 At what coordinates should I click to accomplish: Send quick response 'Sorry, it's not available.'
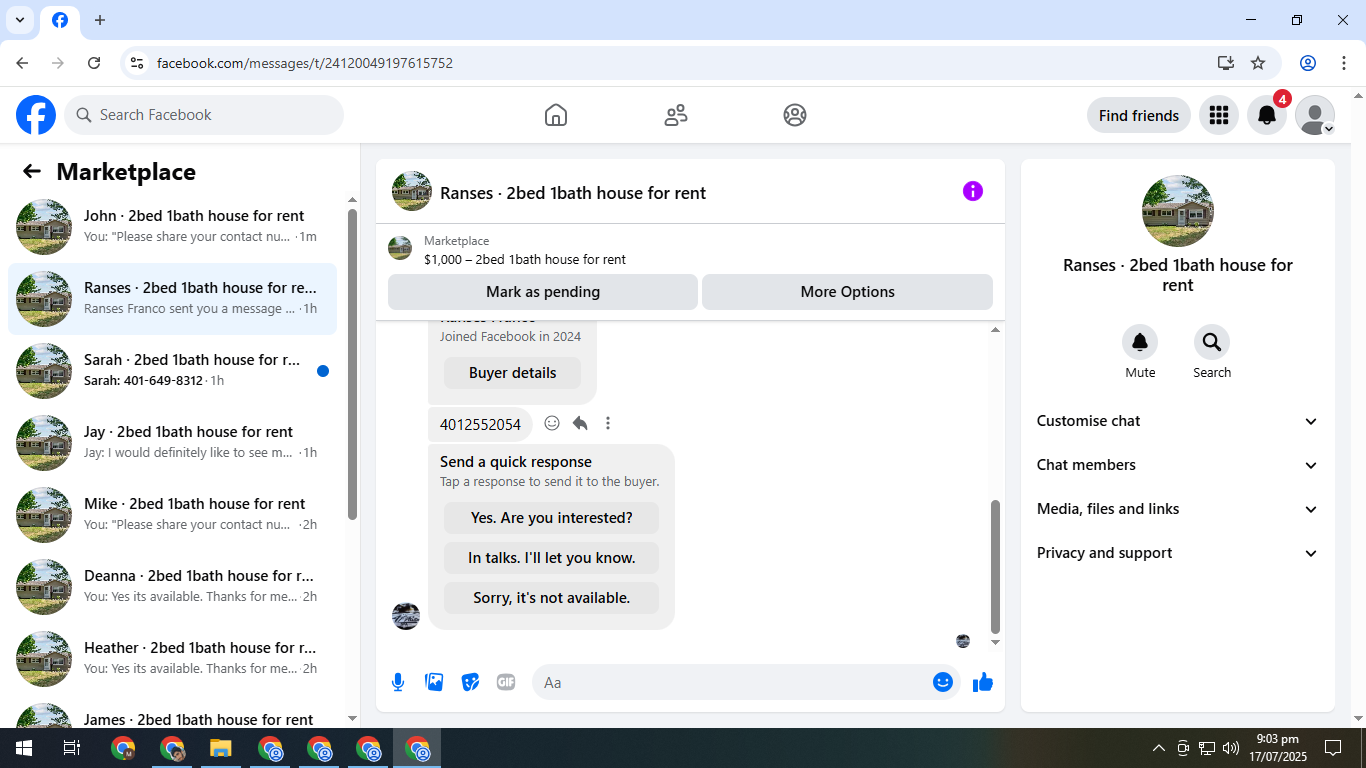click(551, 598)
